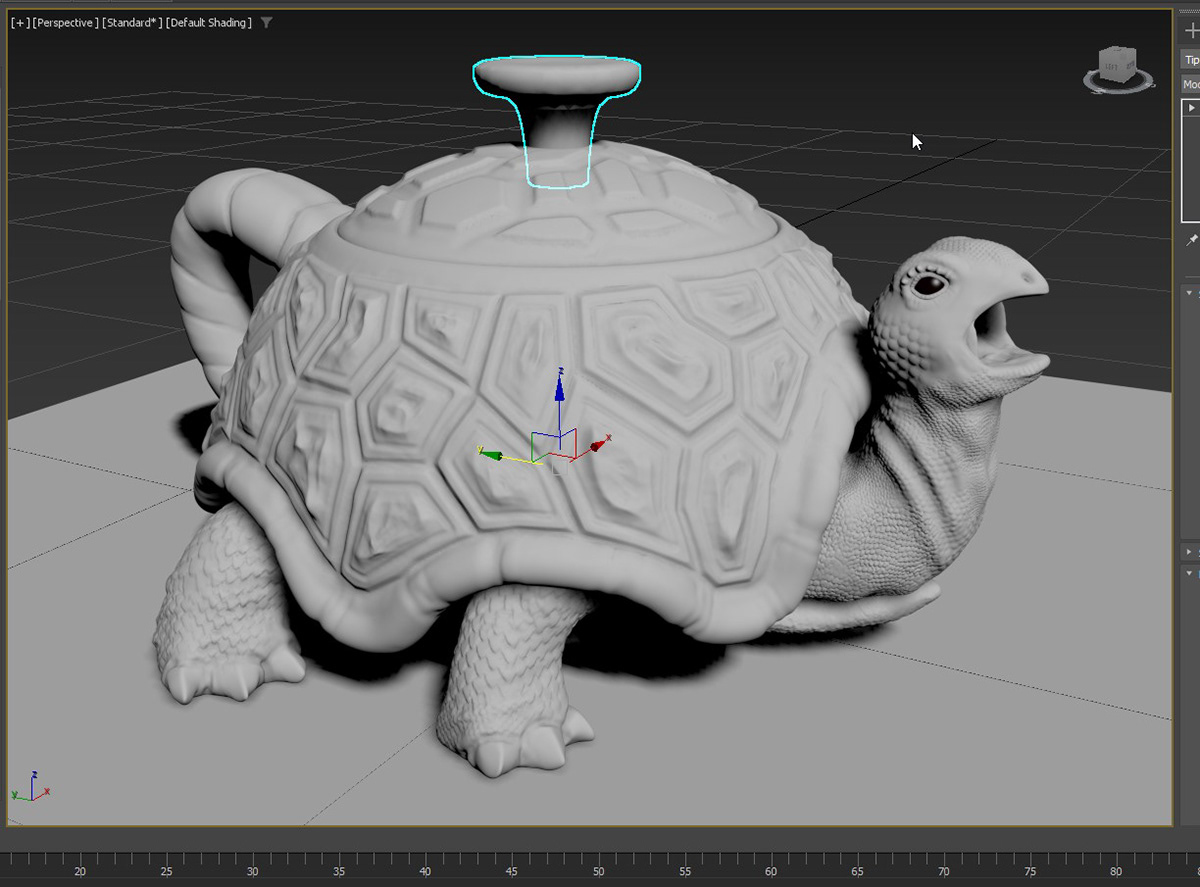Click frame 80 on the timeline
This screenshot has height=887, width=1200.
[x=1116, y=871]
